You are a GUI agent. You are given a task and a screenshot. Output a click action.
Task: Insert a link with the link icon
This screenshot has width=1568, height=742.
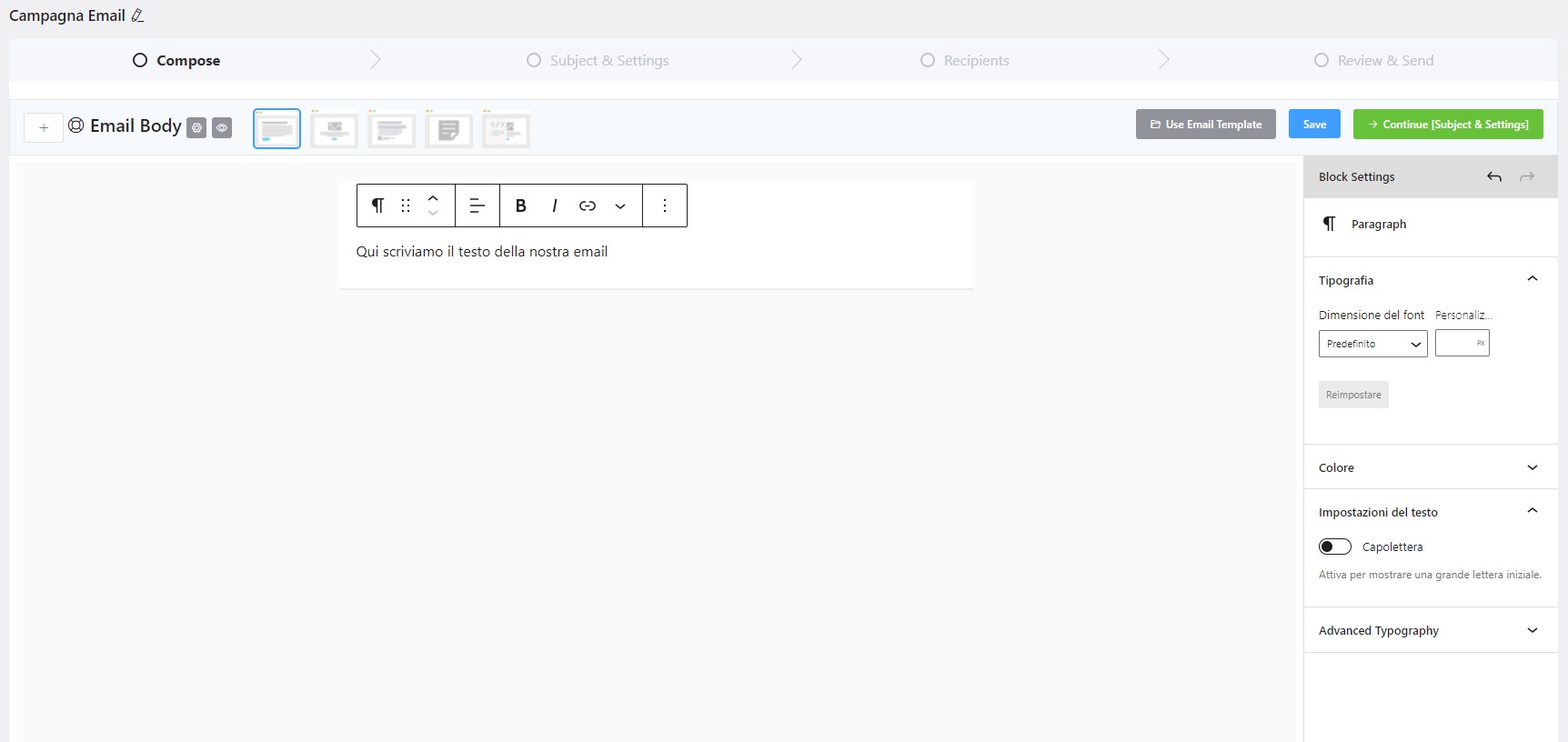[x=588, y=206]
